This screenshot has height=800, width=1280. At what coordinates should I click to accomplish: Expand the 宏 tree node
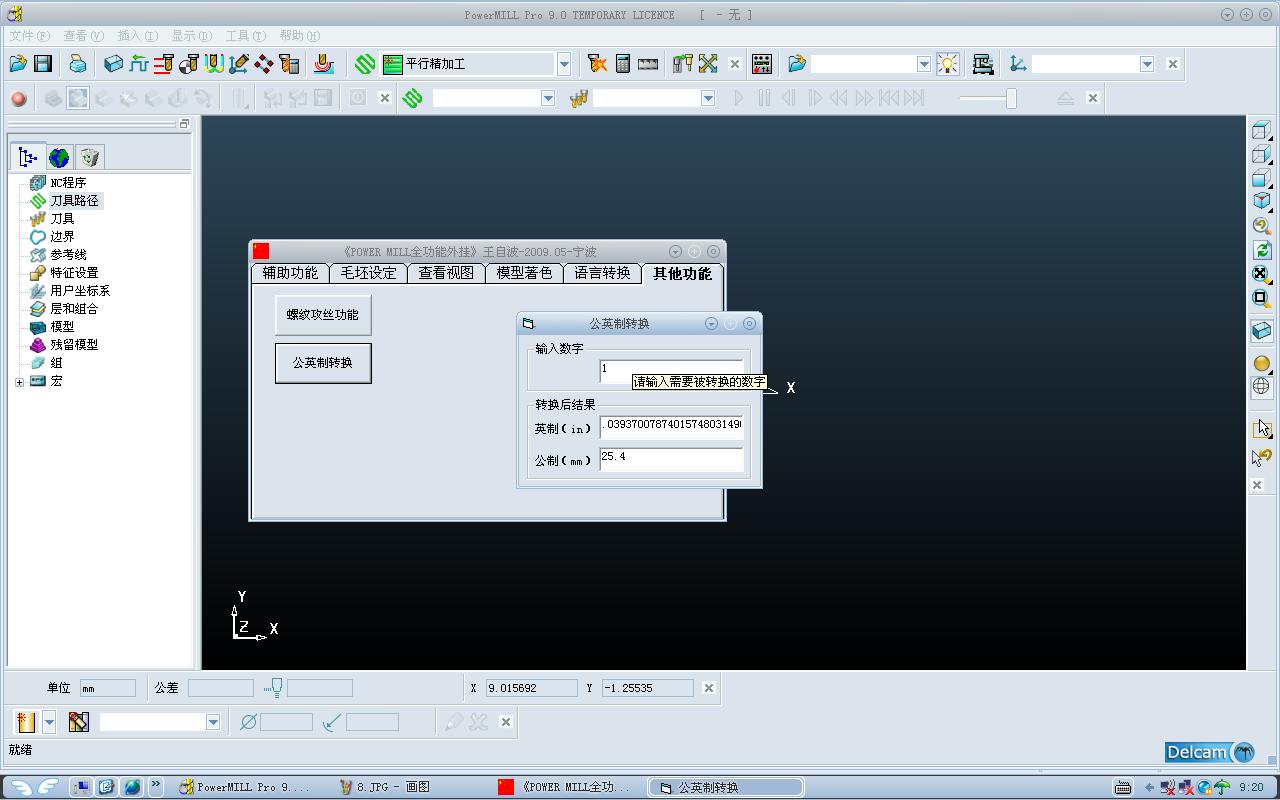(19, 381)
